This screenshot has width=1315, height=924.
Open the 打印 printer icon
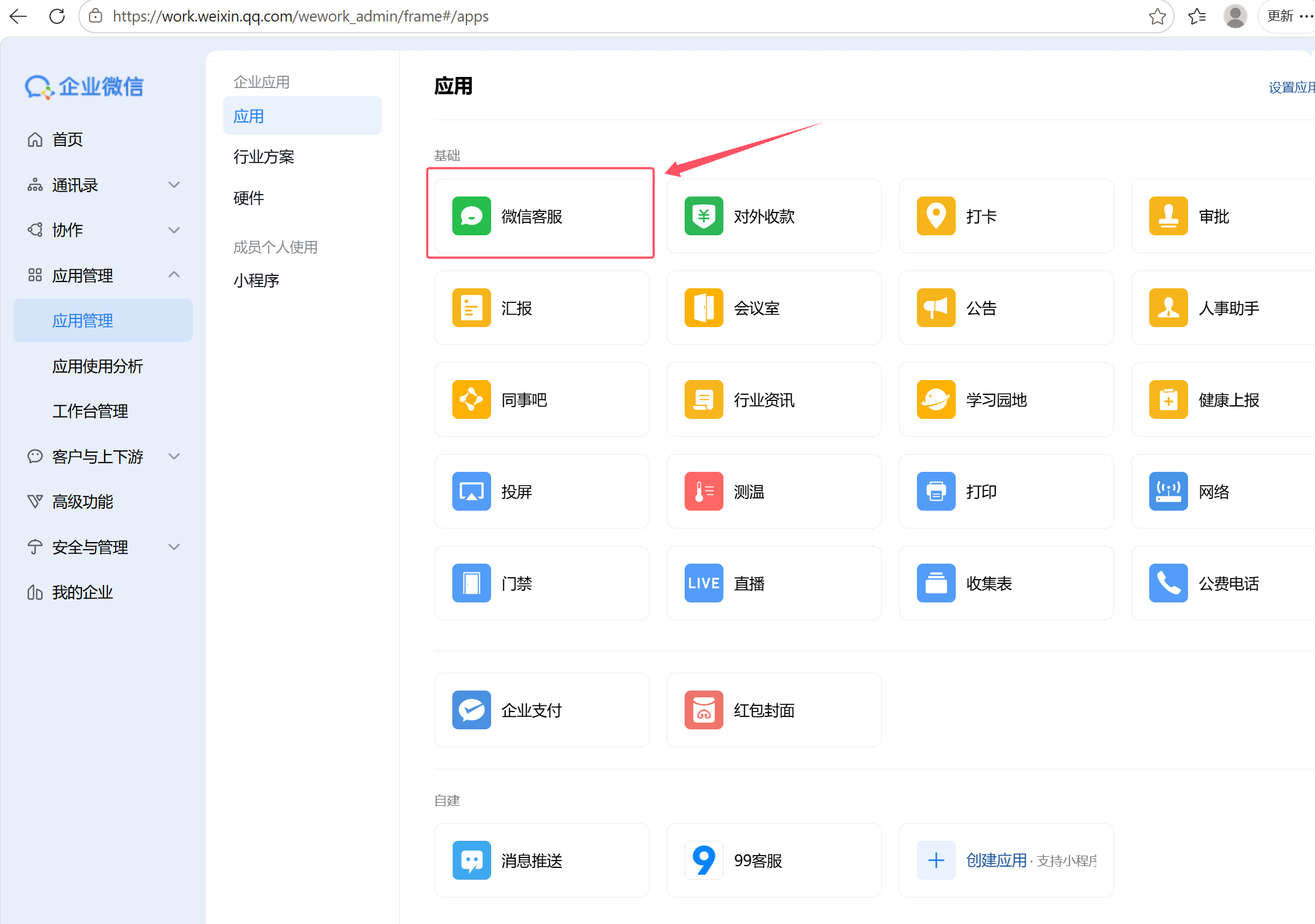936,492
